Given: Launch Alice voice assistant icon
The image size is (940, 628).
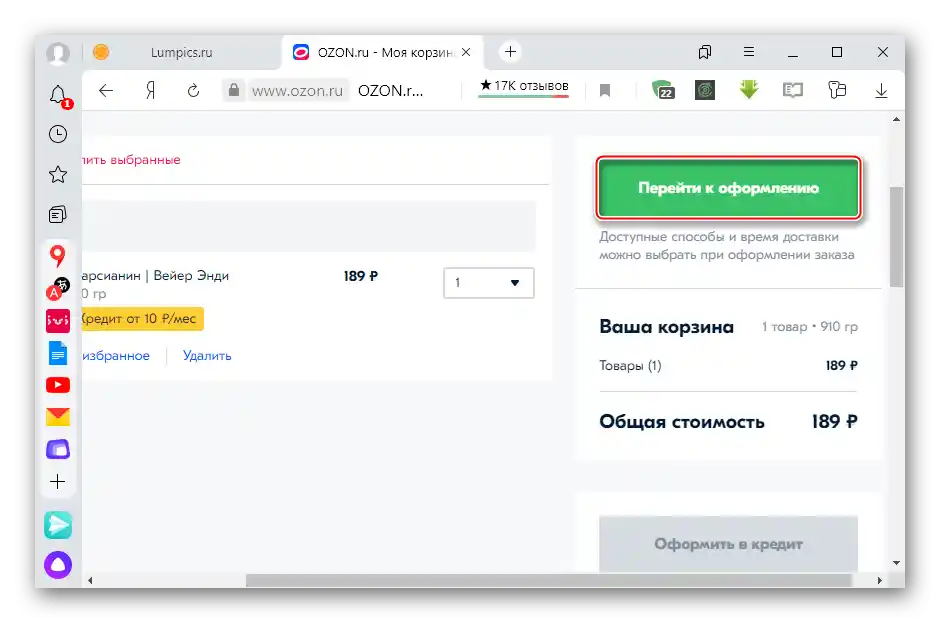Looking at the screenshot, I should click(x=58, y=564).
